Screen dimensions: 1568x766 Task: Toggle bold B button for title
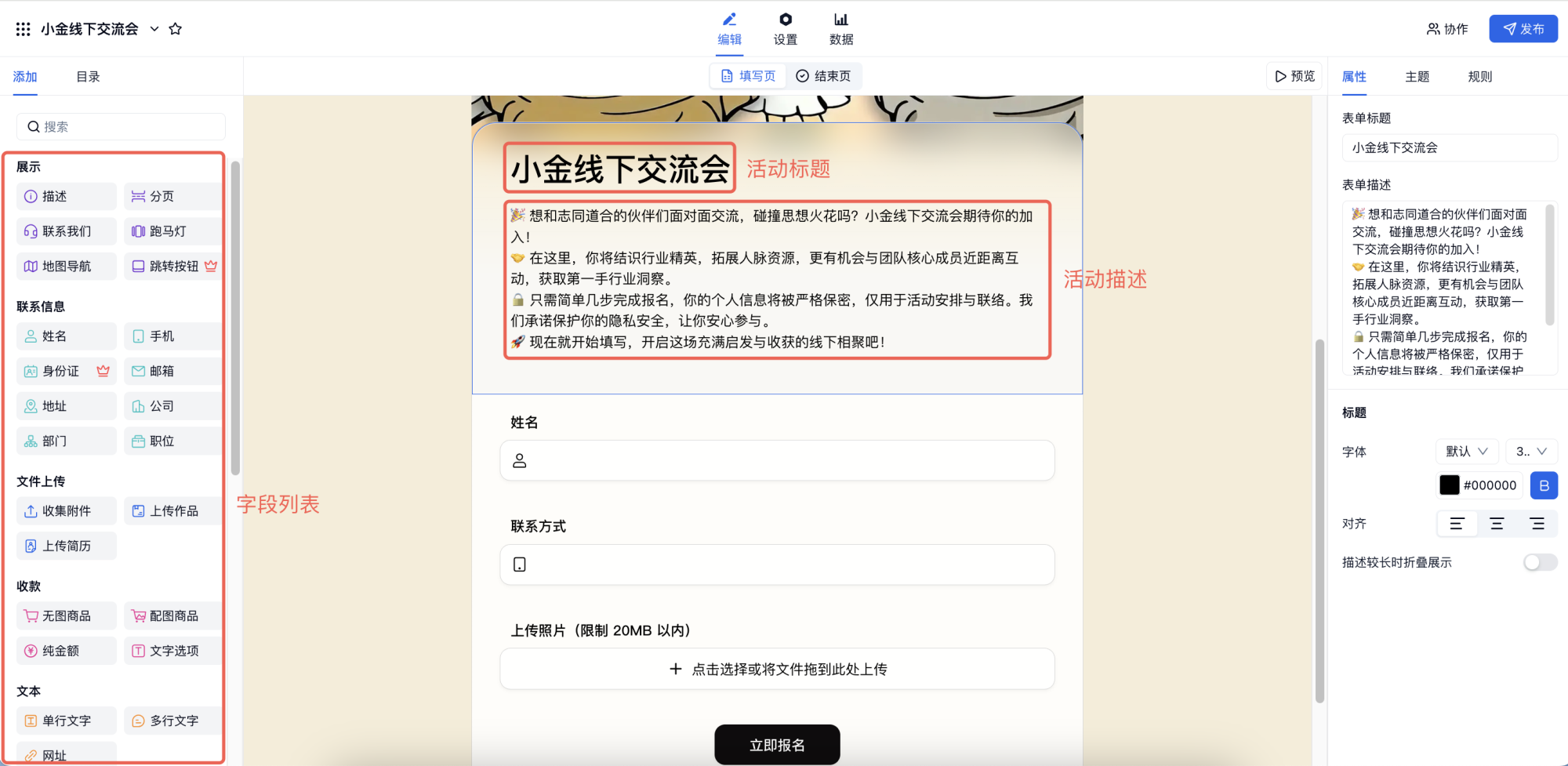coord(1544,485)
